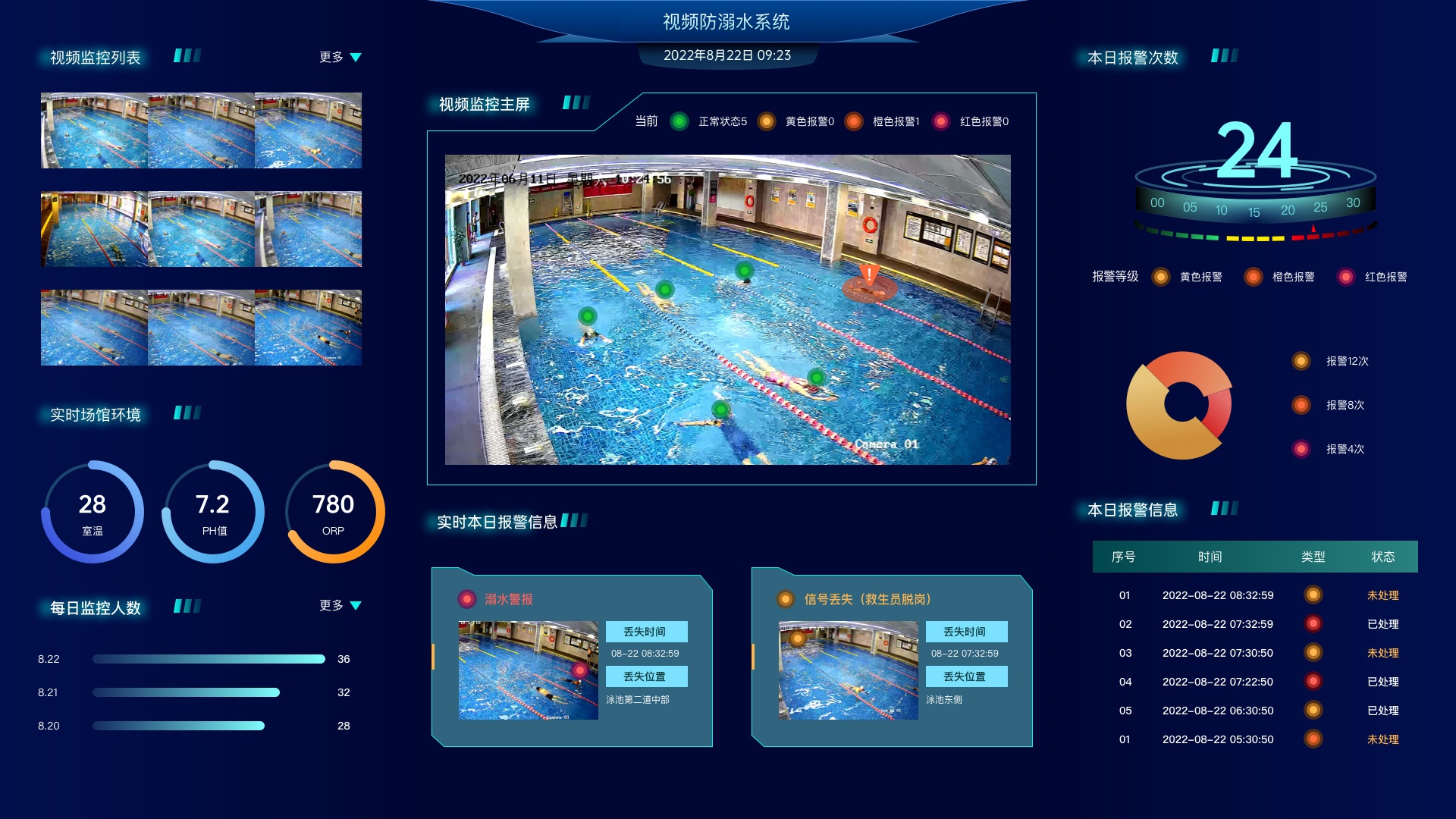Select the green 正常状态 status indicator
This screenshot has height=819, width=1456.
[x=680, y=121]
